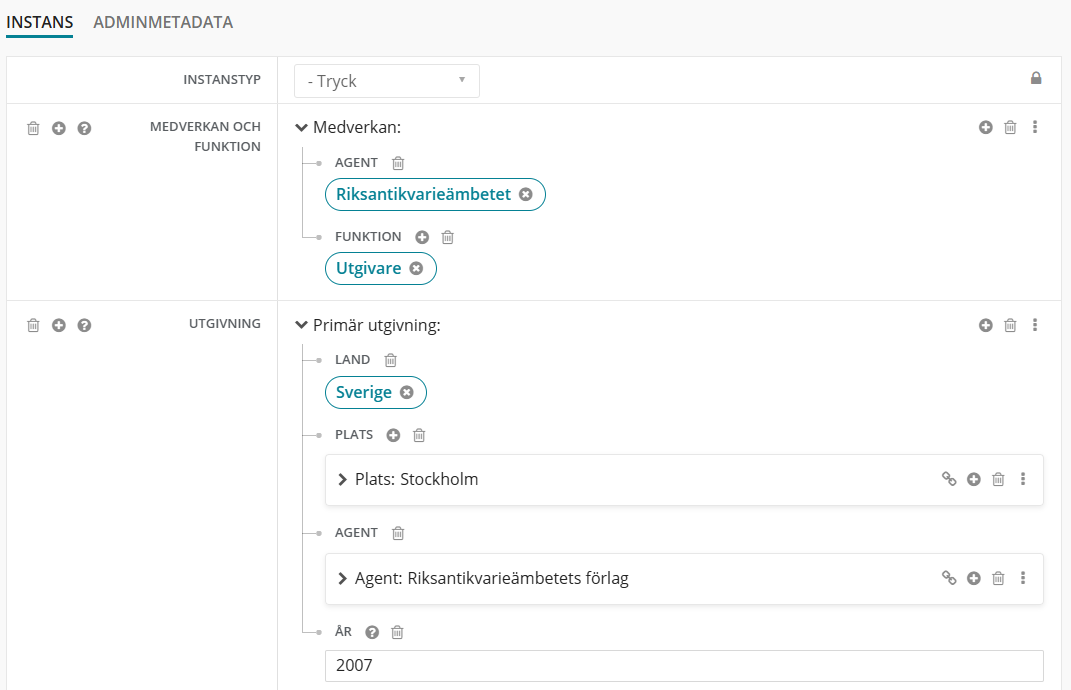This screenshot has height=690, width=1071.
Task: Collapse the Medverkan section
Action: click(301, 128)
